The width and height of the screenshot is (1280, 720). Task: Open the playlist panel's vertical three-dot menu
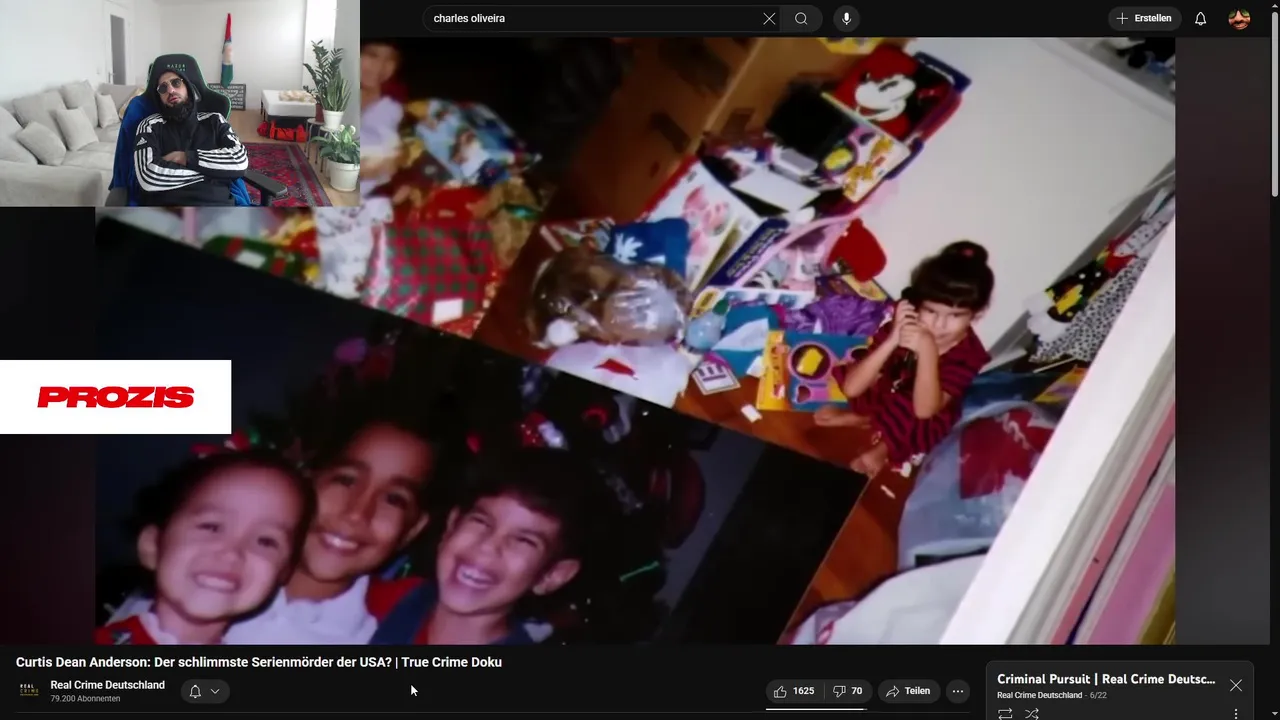(1236, 714)
